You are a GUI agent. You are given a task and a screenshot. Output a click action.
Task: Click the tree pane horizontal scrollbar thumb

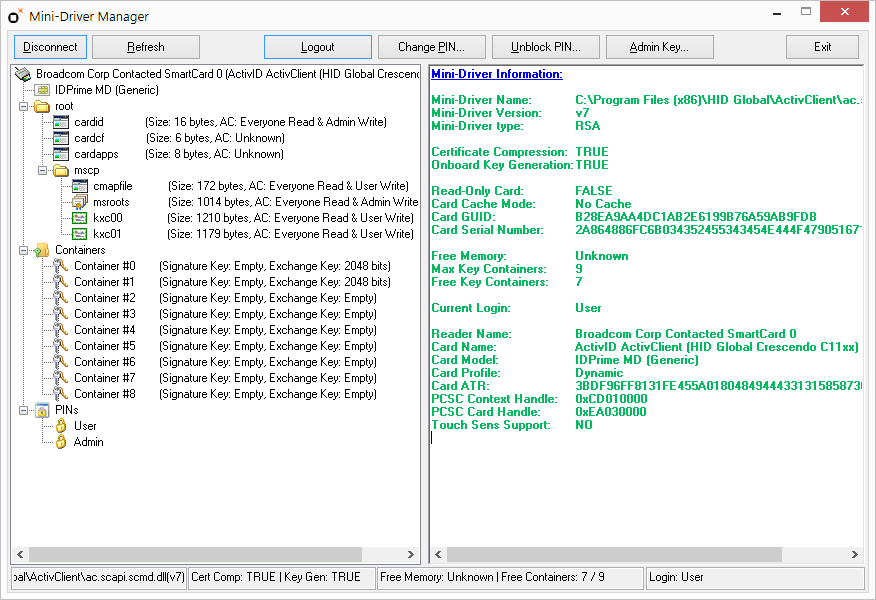pyautogui.click(x=196, y=554)
